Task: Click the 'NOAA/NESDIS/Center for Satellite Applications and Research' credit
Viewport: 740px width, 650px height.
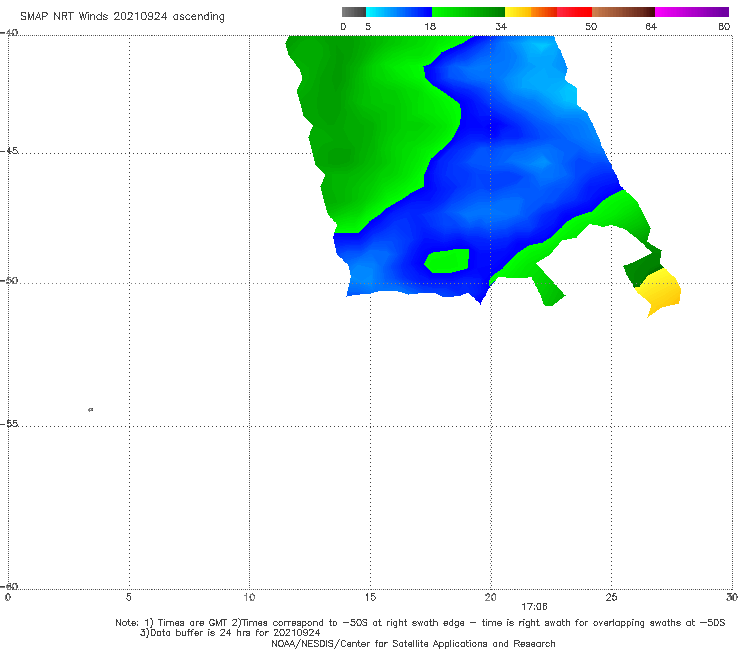Action: pos(413,643)
